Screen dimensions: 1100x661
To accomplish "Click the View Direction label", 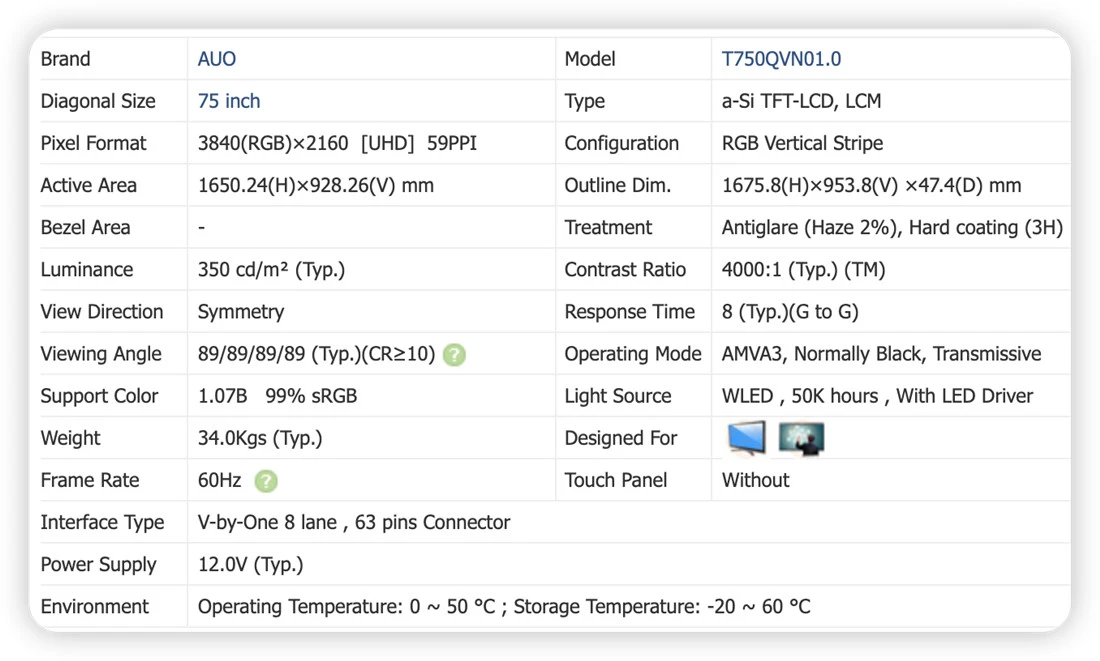I will [102, 312].
